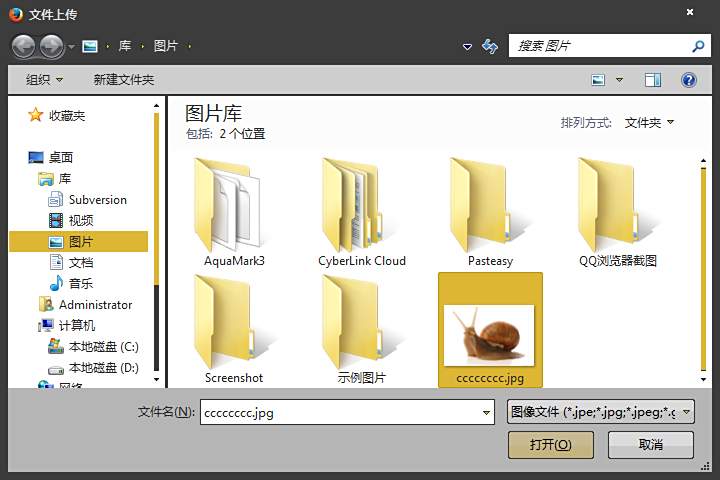
Task: Click the Firefox icon in title bar
Action: tap(16, 15)
